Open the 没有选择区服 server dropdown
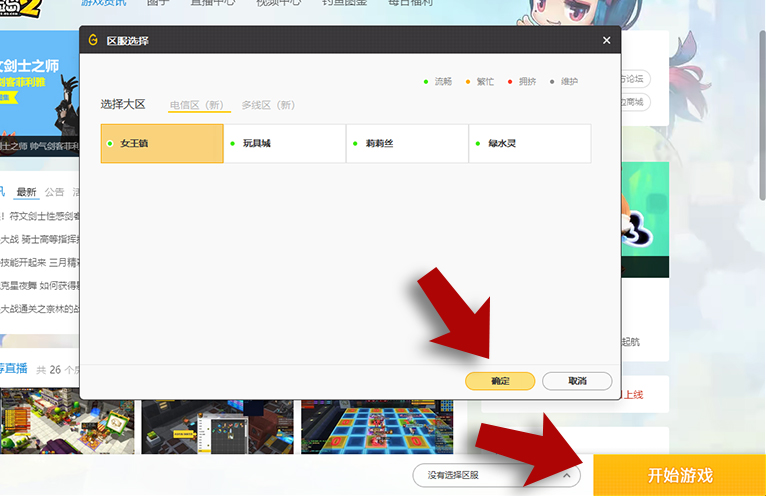The height and width of the screenshot is (496, 766). point(496,475)
